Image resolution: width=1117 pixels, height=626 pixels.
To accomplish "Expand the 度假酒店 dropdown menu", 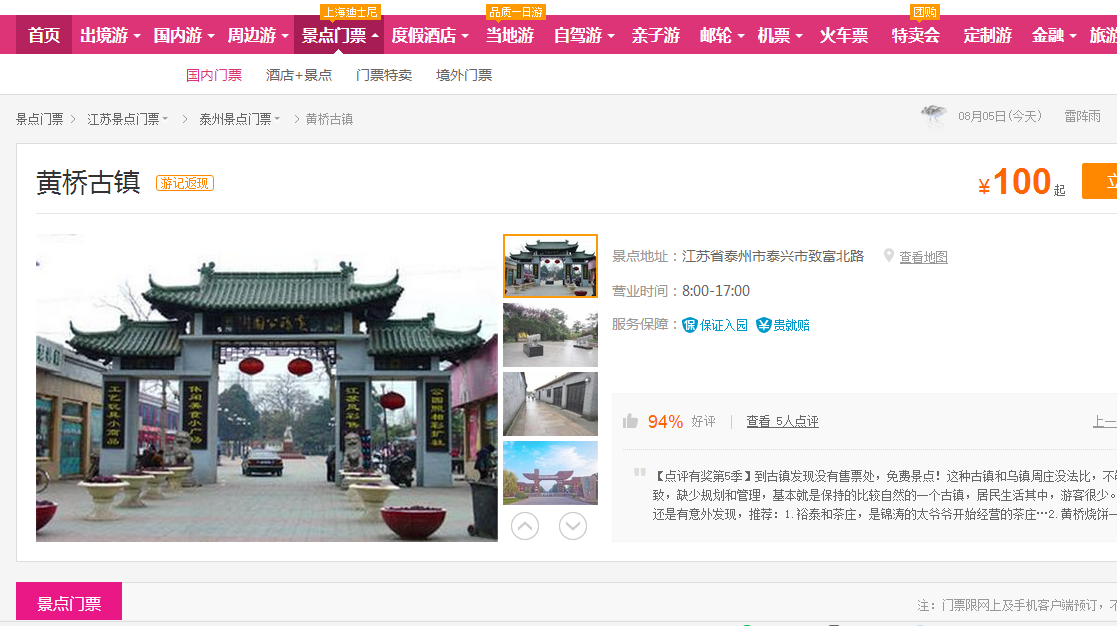I will [429, 36].
